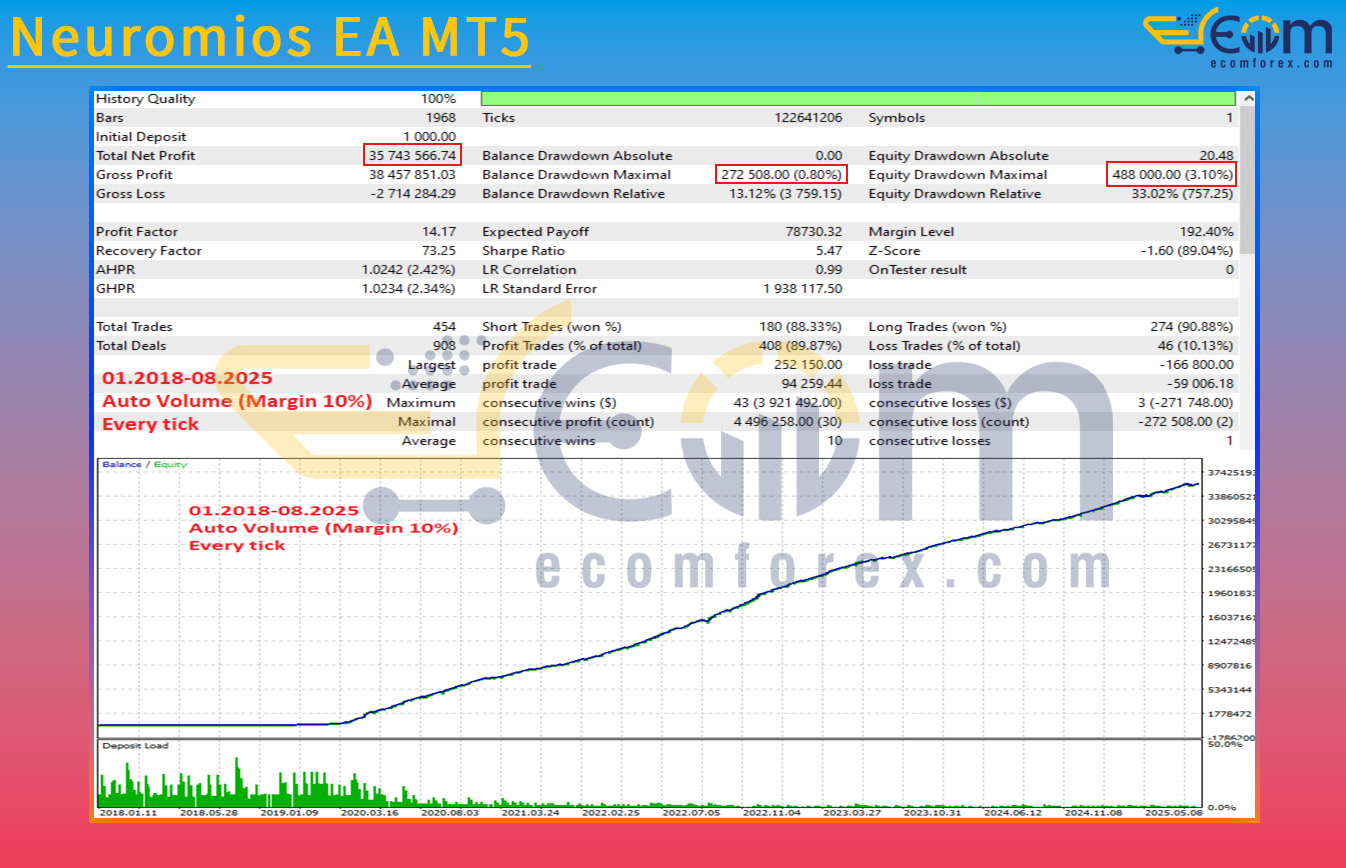The height and width of the screenshot is (868, 1346).
Task: Click the ecomforex.com logo in the corner
Action: coord(1238,38)
